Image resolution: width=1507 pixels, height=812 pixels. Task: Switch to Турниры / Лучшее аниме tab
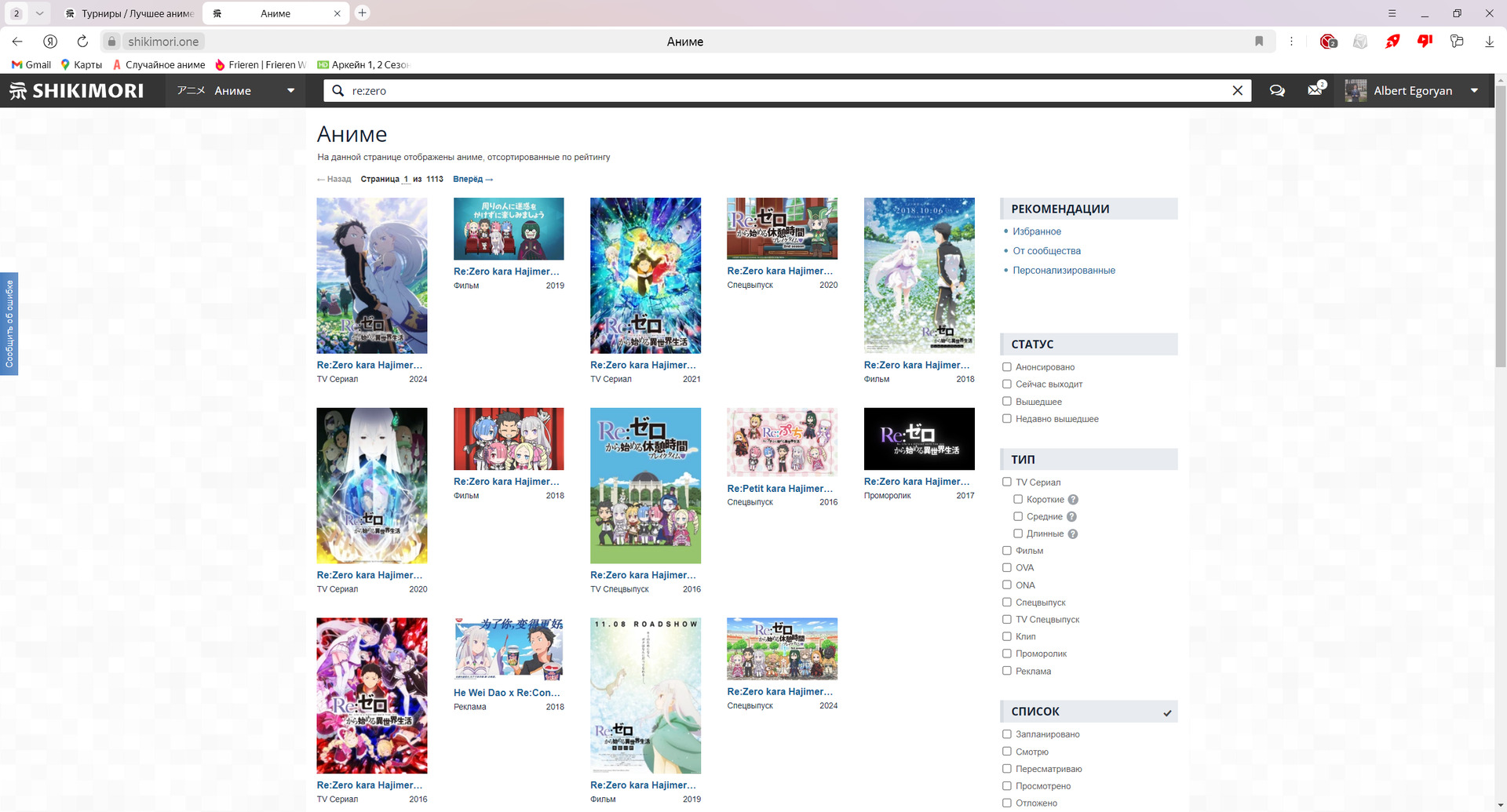[130, 13]
